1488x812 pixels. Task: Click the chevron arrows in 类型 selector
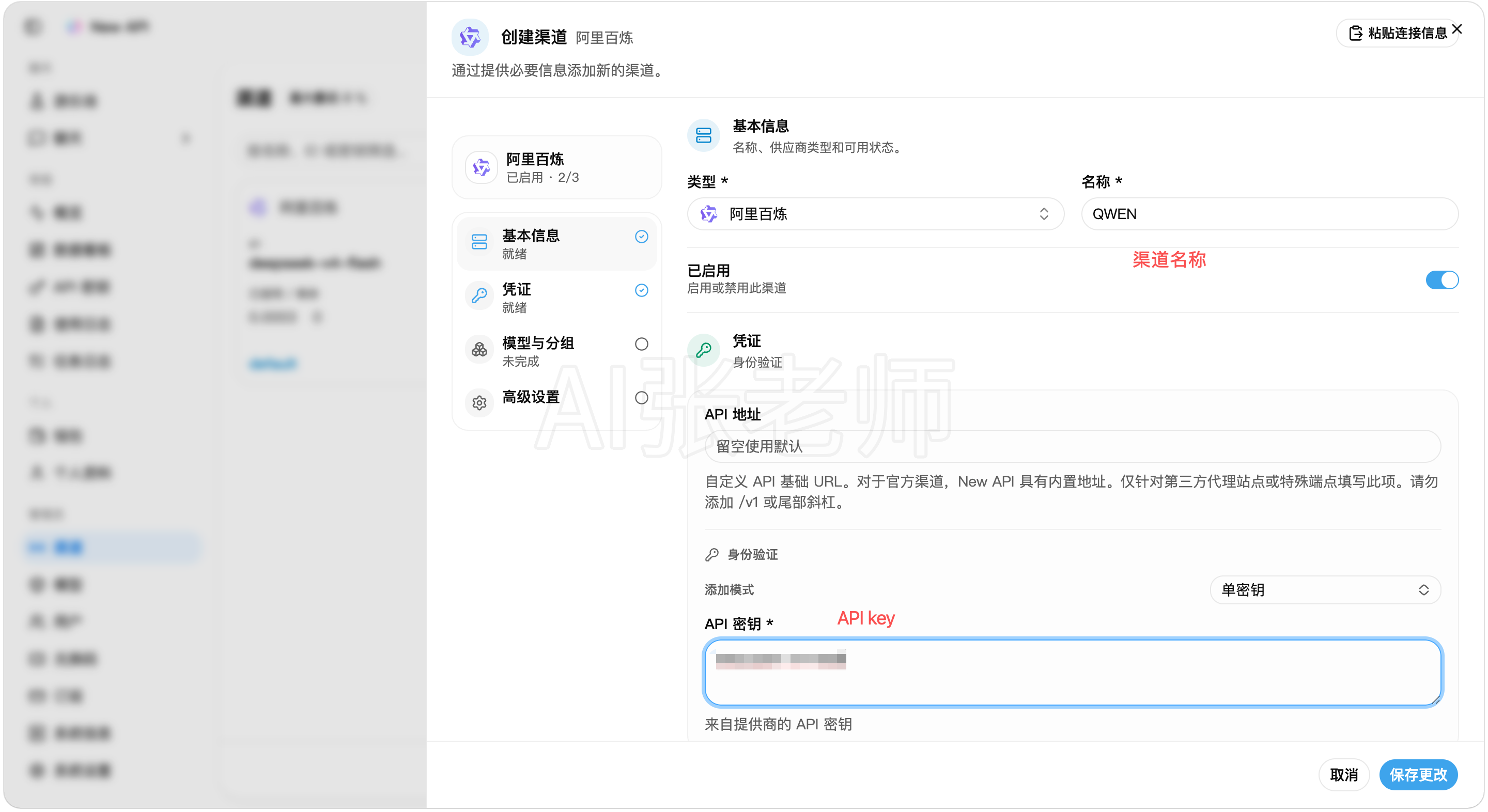click(x=1043, y=214)
